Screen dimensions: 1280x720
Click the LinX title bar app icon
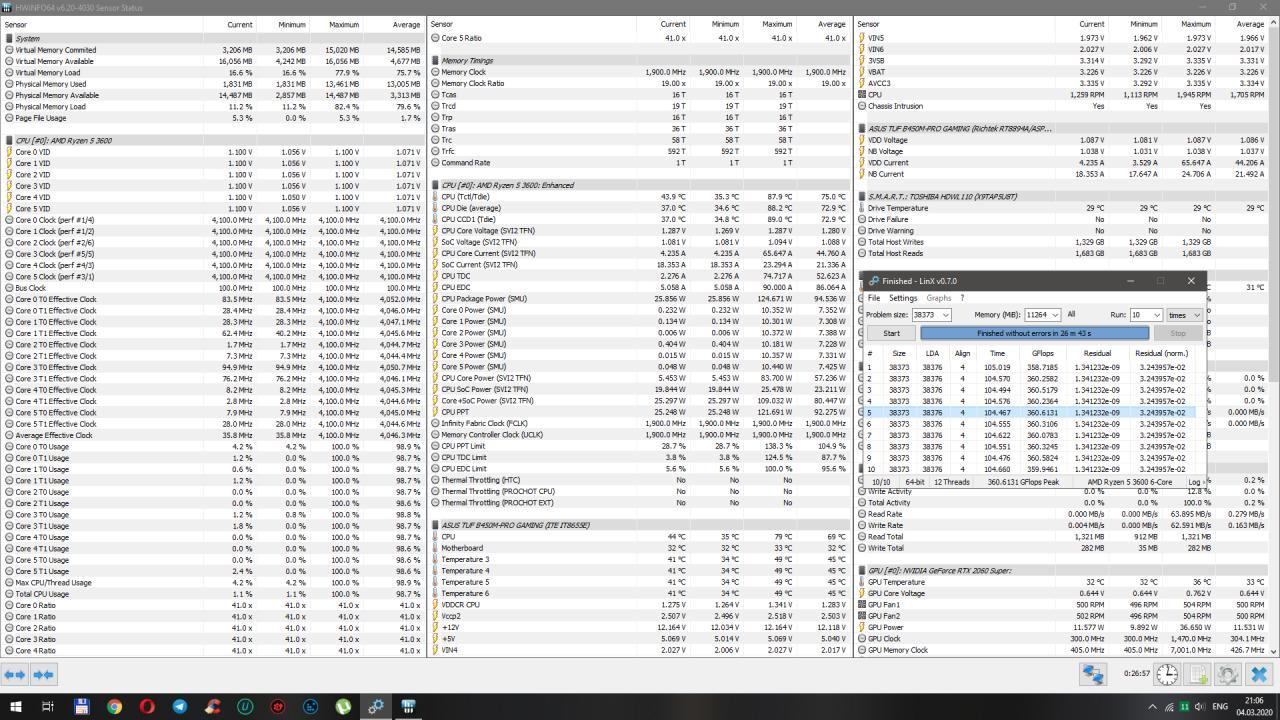tap(873, 281)
